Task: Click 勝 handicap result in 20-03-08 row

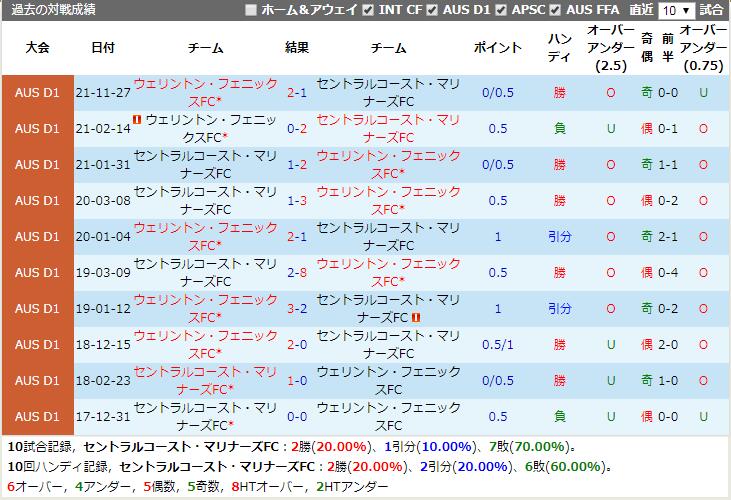Action: [x=560, y=201]
